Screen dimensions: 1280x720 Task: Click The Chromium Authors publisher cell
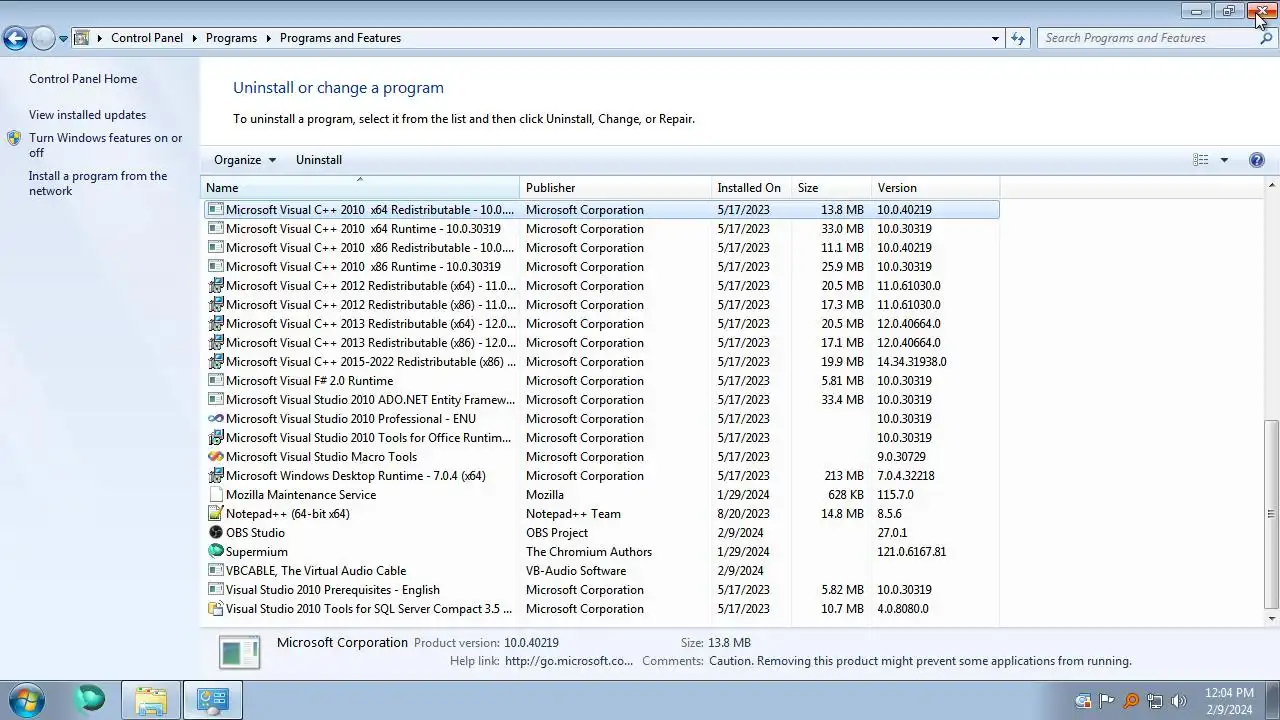[x=589, y=552]
